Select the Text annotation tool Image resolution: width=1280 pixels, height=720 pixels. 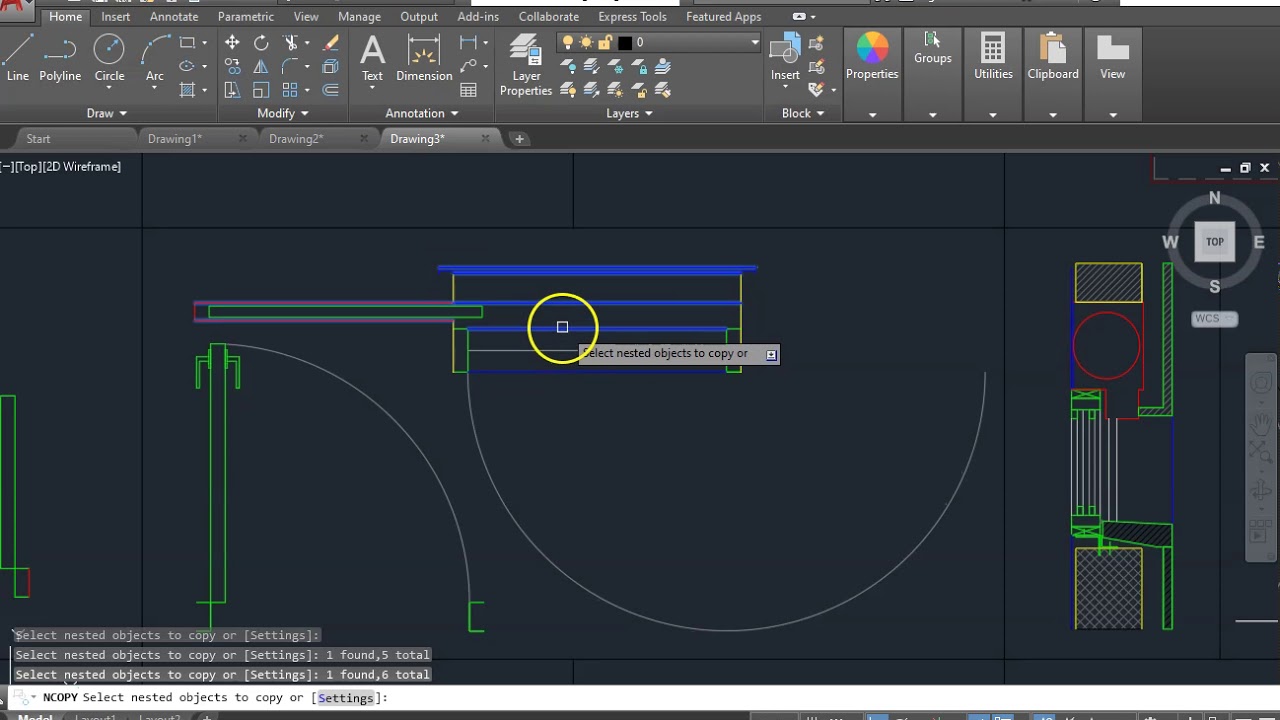[x=372, y=58]
